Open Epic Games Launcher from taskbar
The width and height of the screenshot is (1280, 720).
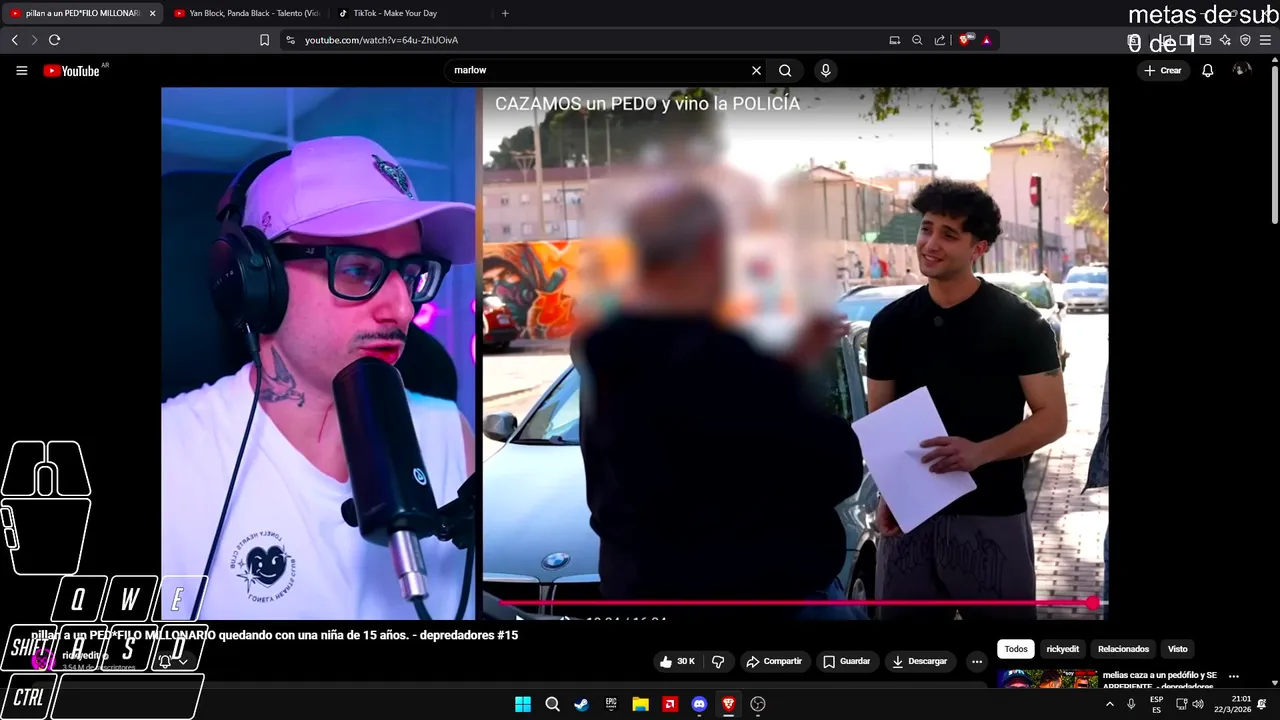coord(611,704)
